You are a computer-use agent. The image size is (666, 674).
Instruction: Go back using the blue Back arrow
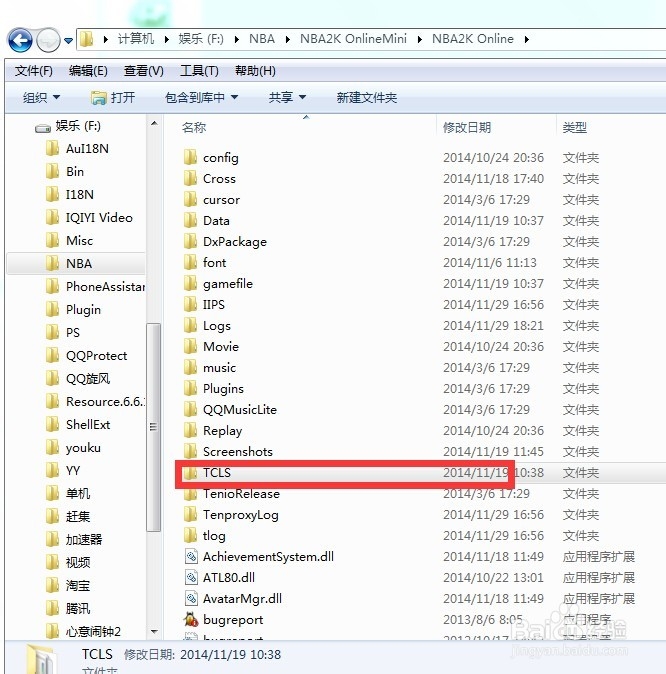click(20, 40)
